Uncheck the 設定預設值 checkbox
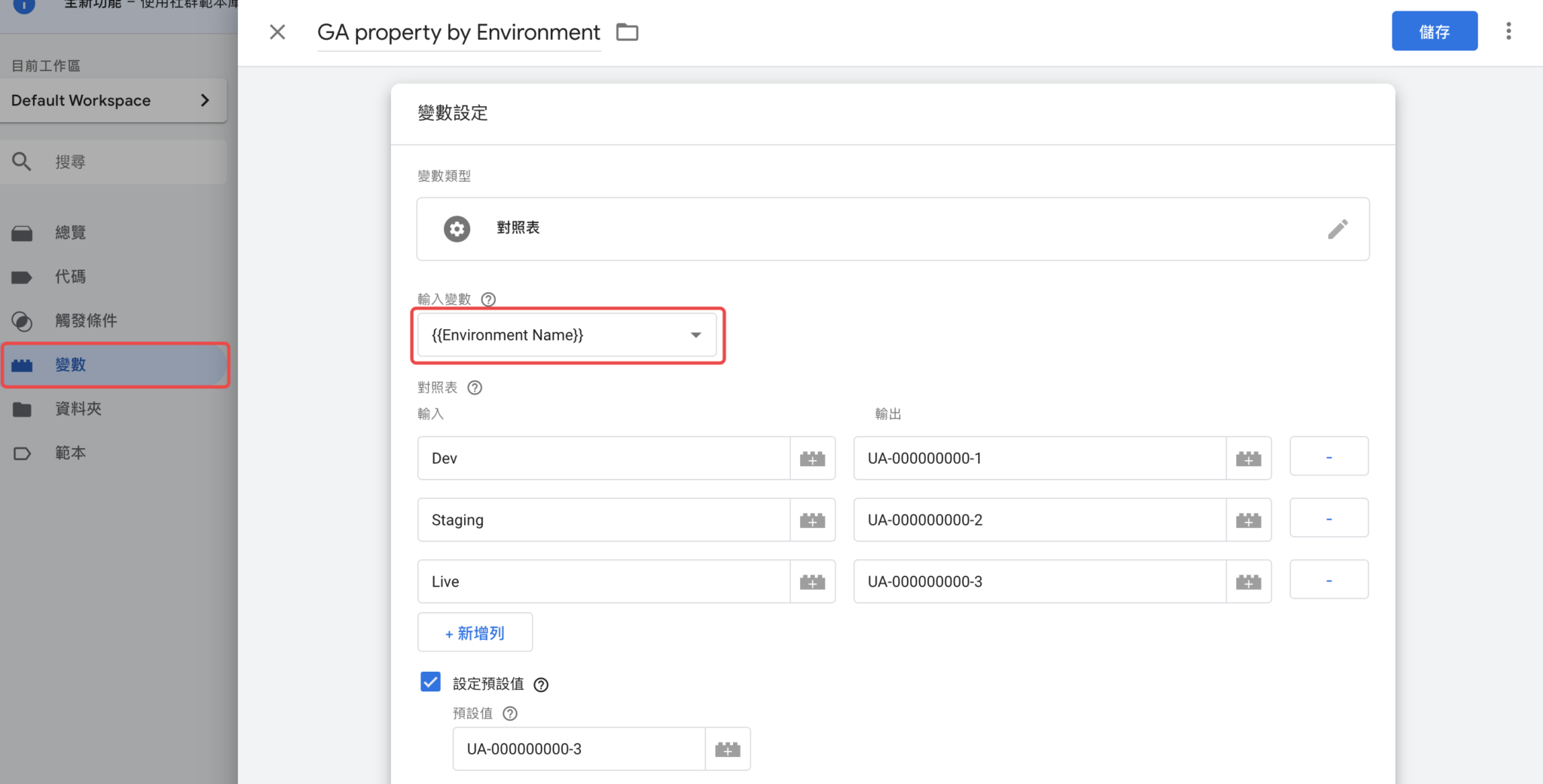Screen dimensions: 1543x784 (x=430, y=682)
